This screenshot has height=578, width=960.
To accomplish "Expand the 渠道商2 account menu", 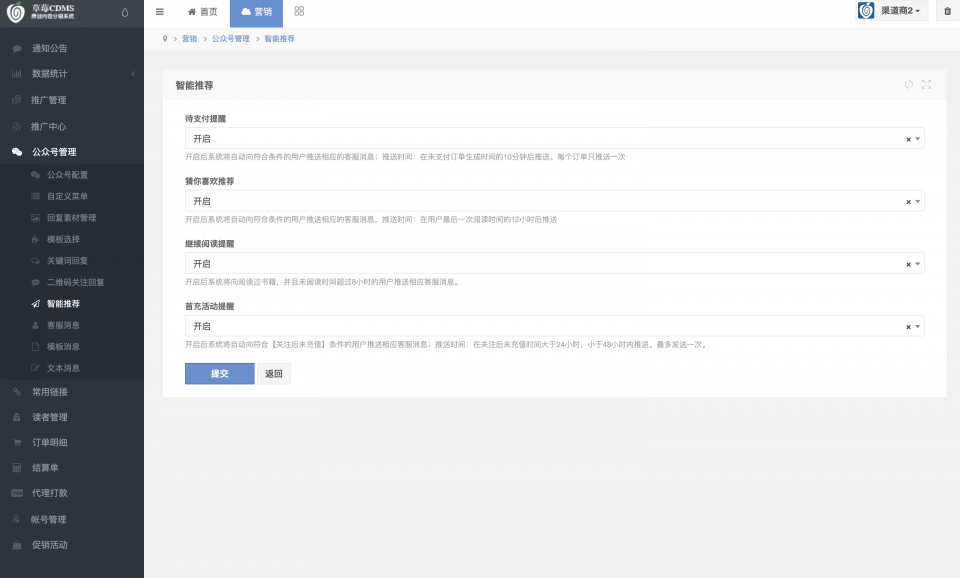I will [891, 11].
